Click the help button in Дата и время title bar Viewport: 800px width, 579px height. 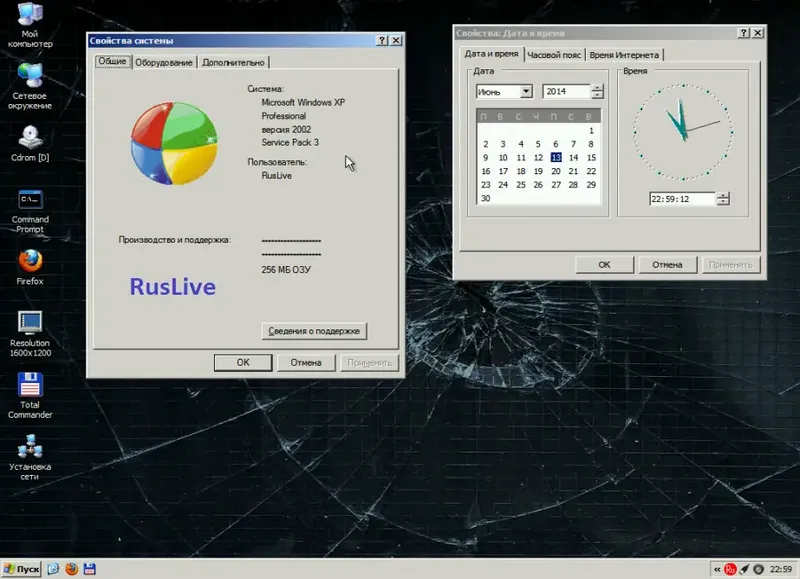[743, 33]
